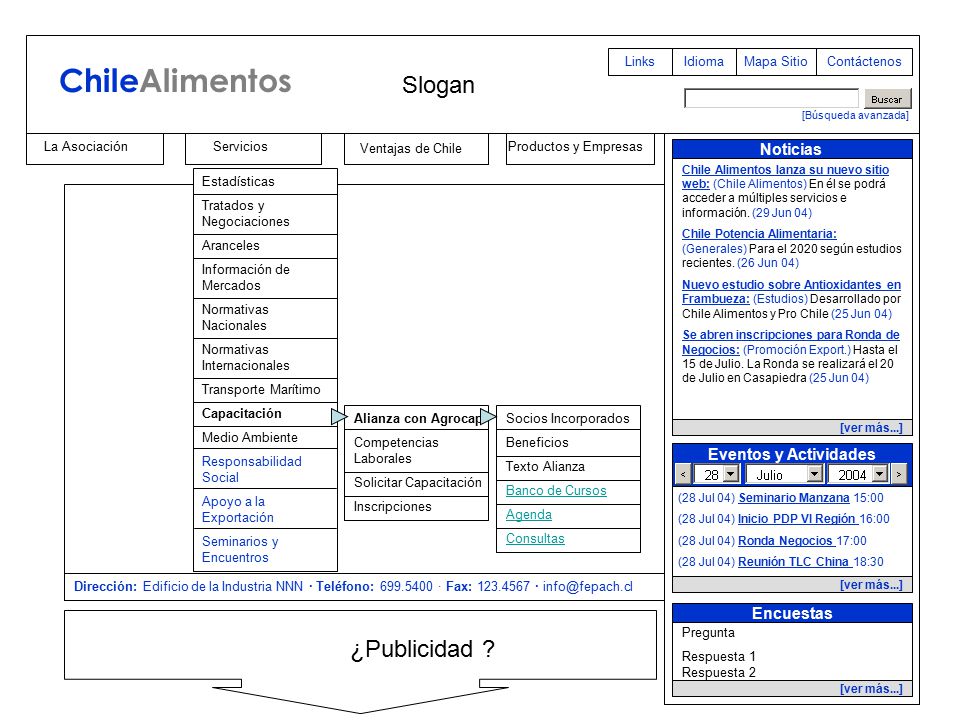Open Inicio PDP VI Región event link
Screen dimensions: 960x720
click(797, 519)
